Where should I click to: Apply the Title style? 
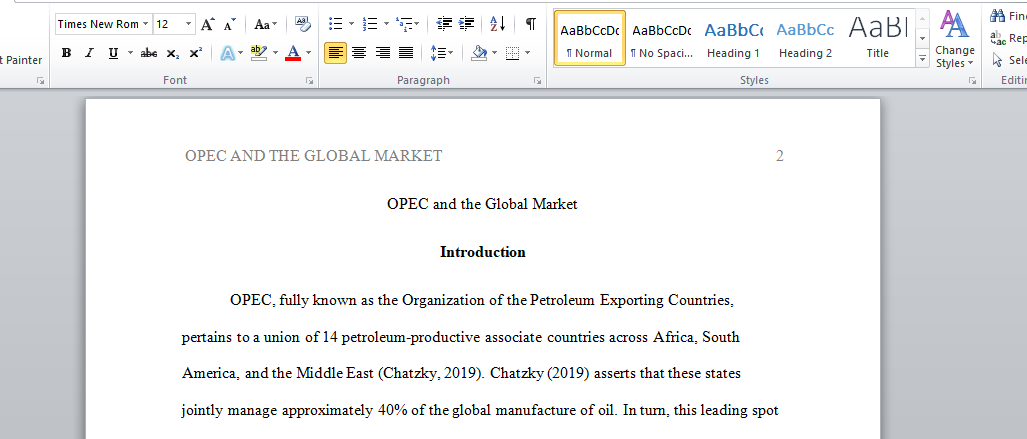878,39
